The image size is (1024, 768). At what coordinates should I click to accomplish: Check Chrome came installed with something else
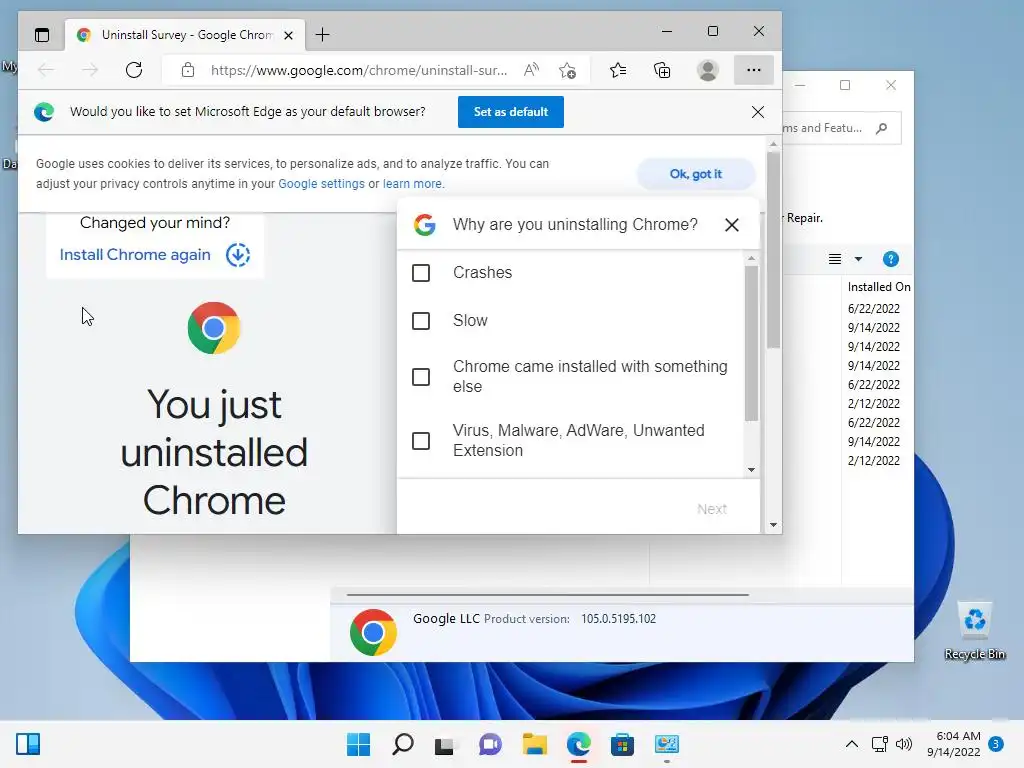(421, 377)
